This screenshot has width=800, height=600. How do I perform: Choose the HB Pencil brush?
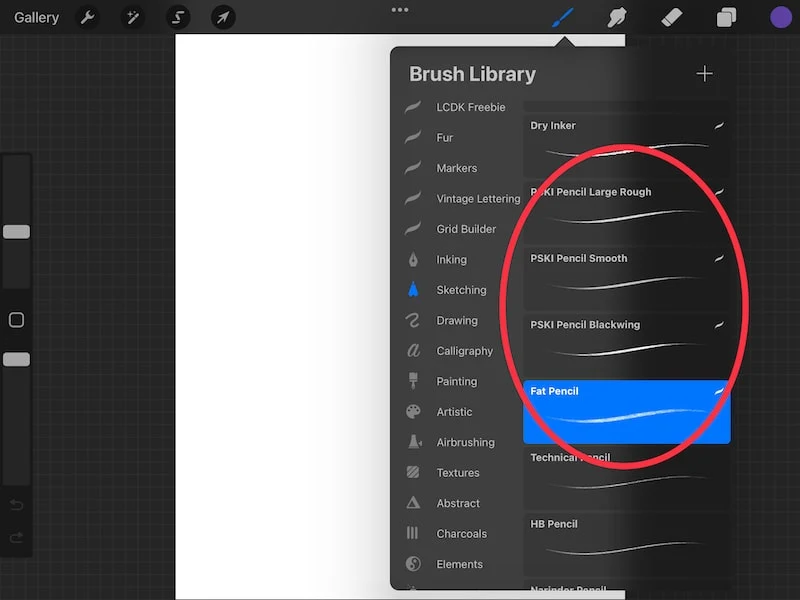[627, 544]
